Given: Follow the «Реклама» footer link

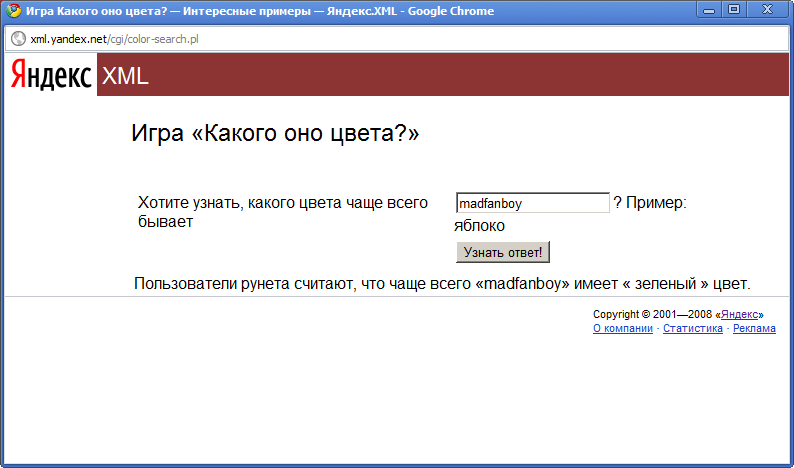Looking at the screenshot, I should pyautogui.click(x=754, y=328).
